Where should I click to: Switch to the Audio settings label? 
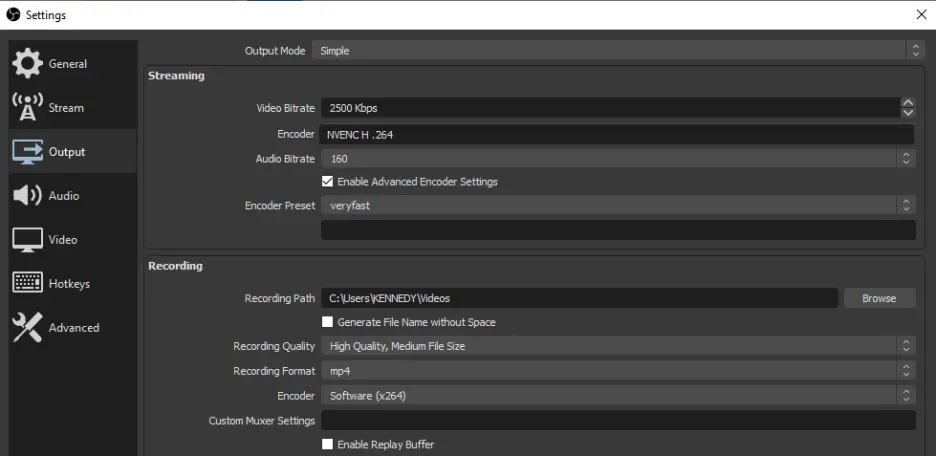[64, 196]
